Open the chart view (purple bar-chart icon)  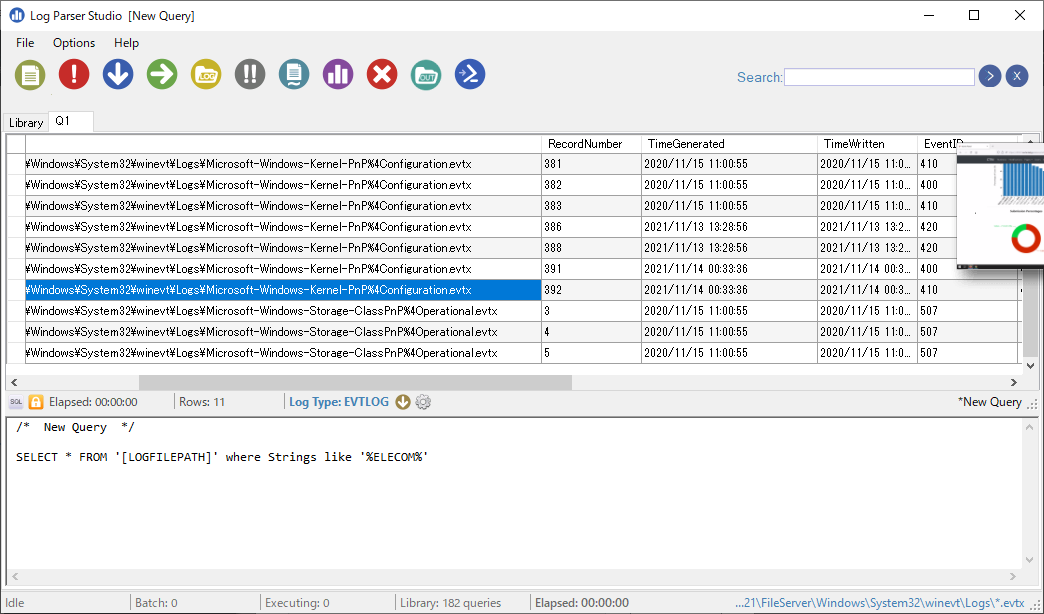coord(337,74)
